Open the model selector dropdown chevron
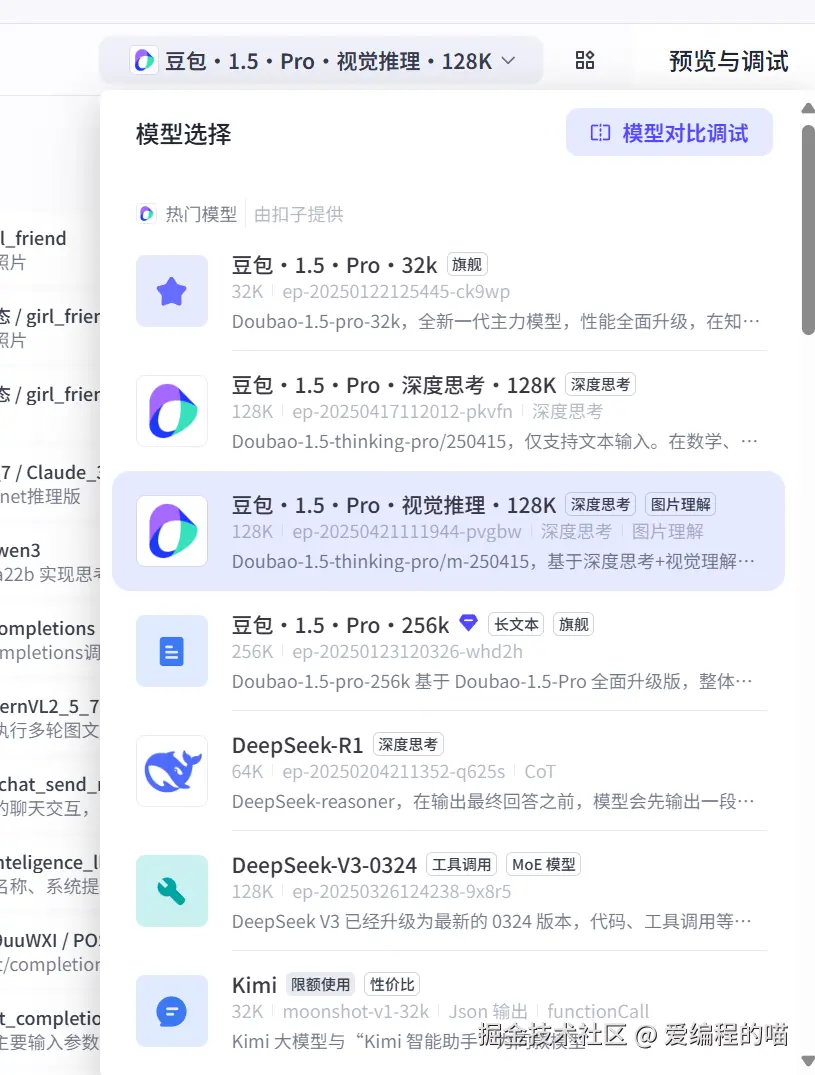Screen dimensions: 815x1075 [508, 61]
